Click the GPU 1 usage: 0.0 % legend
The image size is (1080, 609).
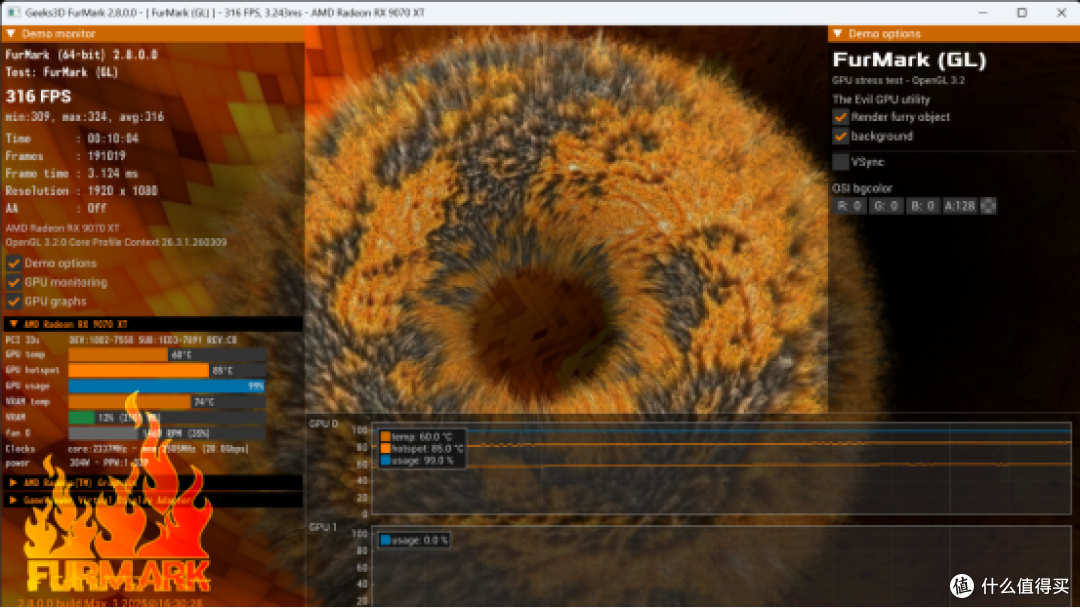point(414,541)
